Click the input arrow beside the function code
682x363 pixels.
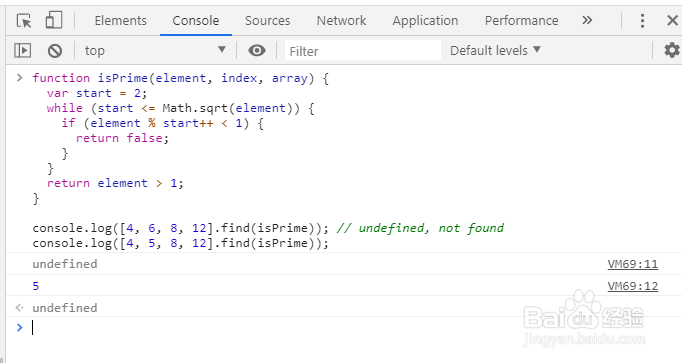tap(19, 78)
